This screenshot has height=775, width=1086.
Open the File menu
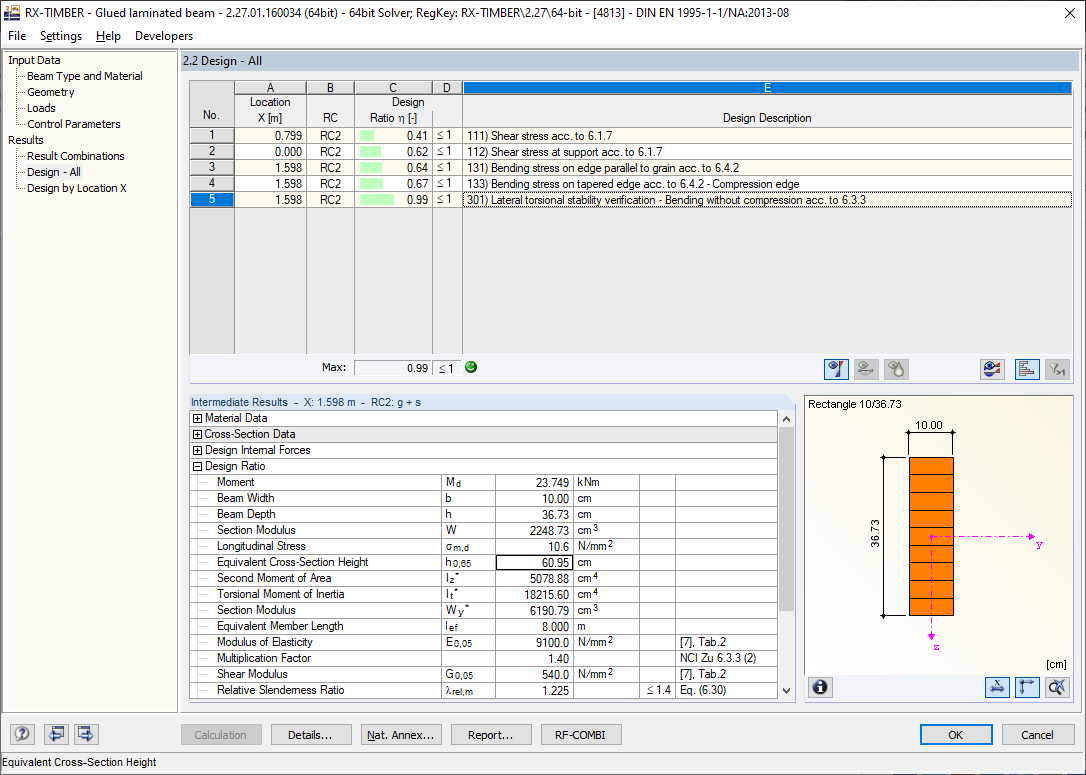[x=17, y=36]
